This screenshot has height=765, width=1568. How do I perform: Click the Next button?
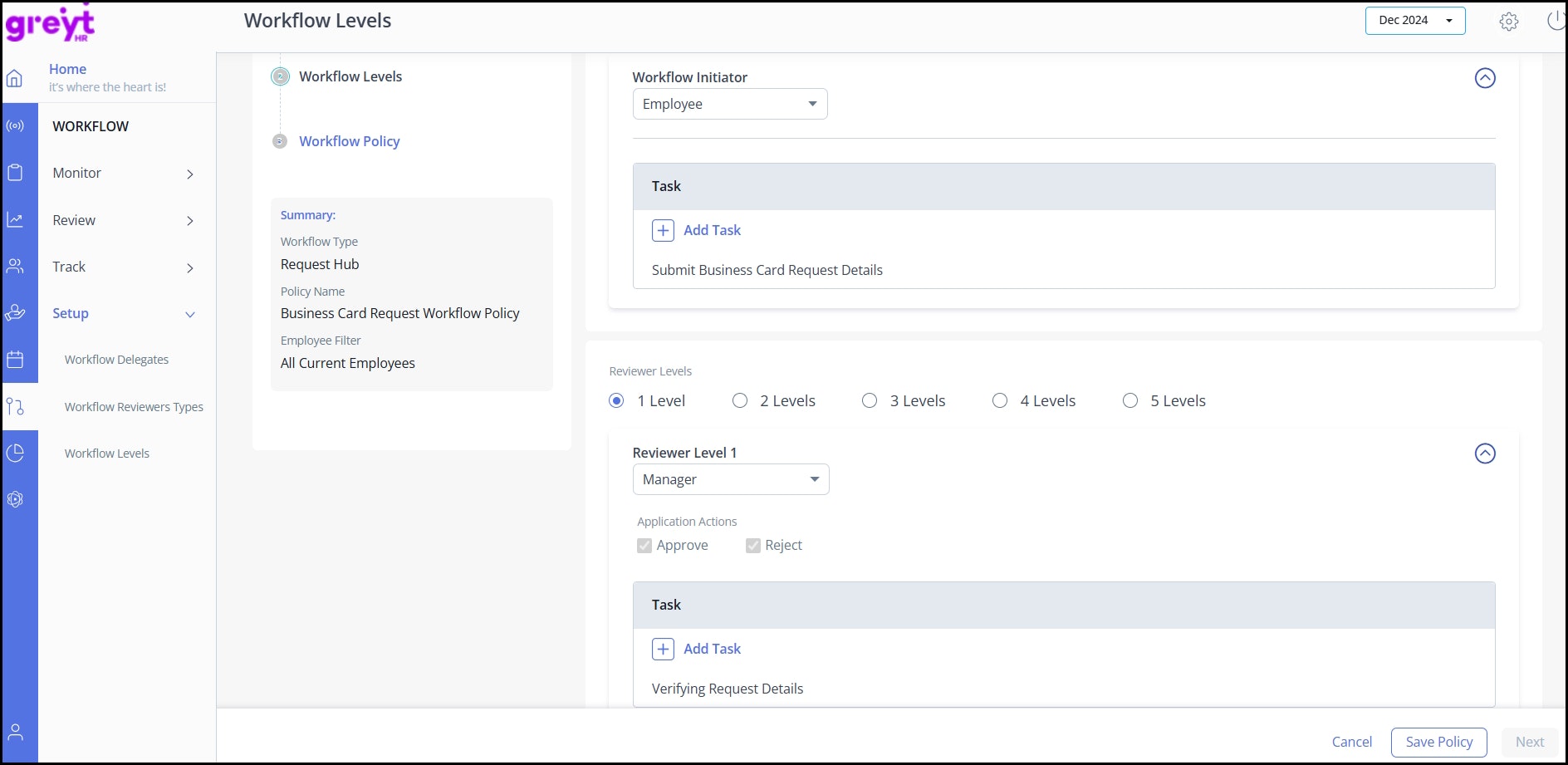coord(1530,742)
